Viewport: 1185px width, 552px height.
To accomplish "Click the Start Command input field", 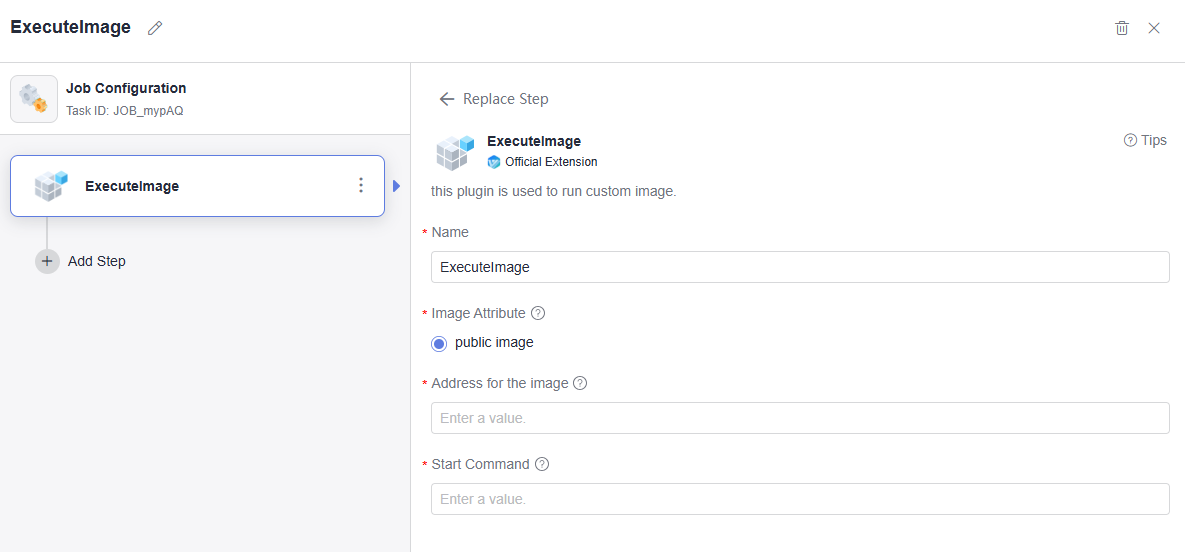I will point(800,499).
